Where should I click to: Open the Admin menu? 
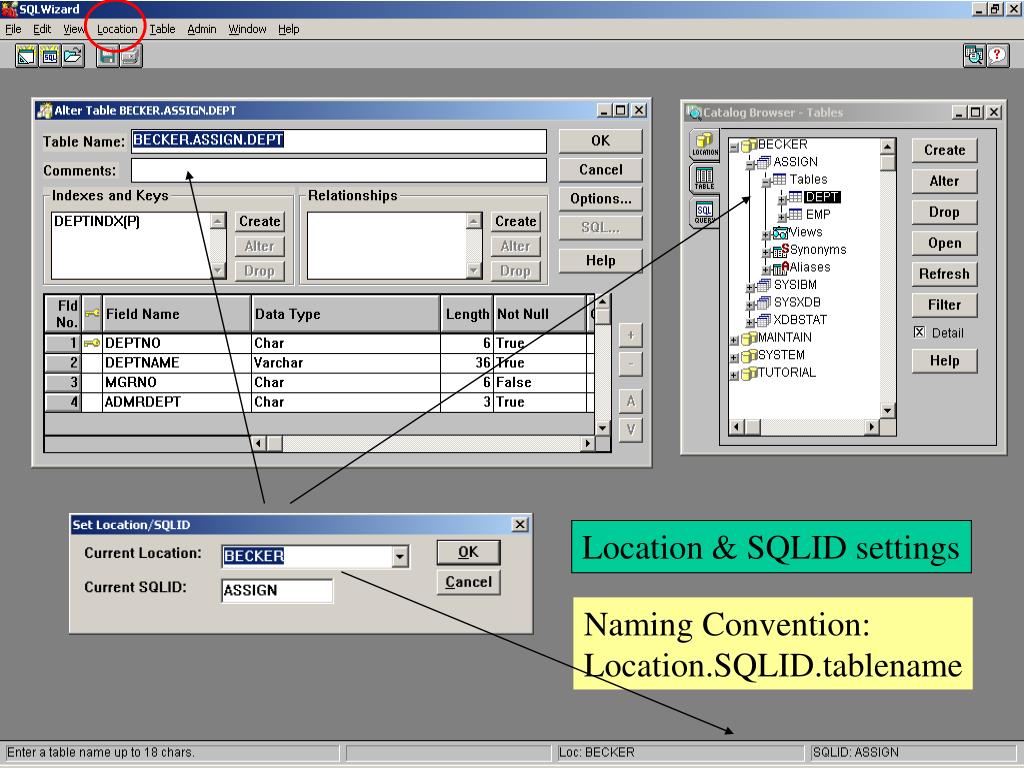(x=202, y=29)
